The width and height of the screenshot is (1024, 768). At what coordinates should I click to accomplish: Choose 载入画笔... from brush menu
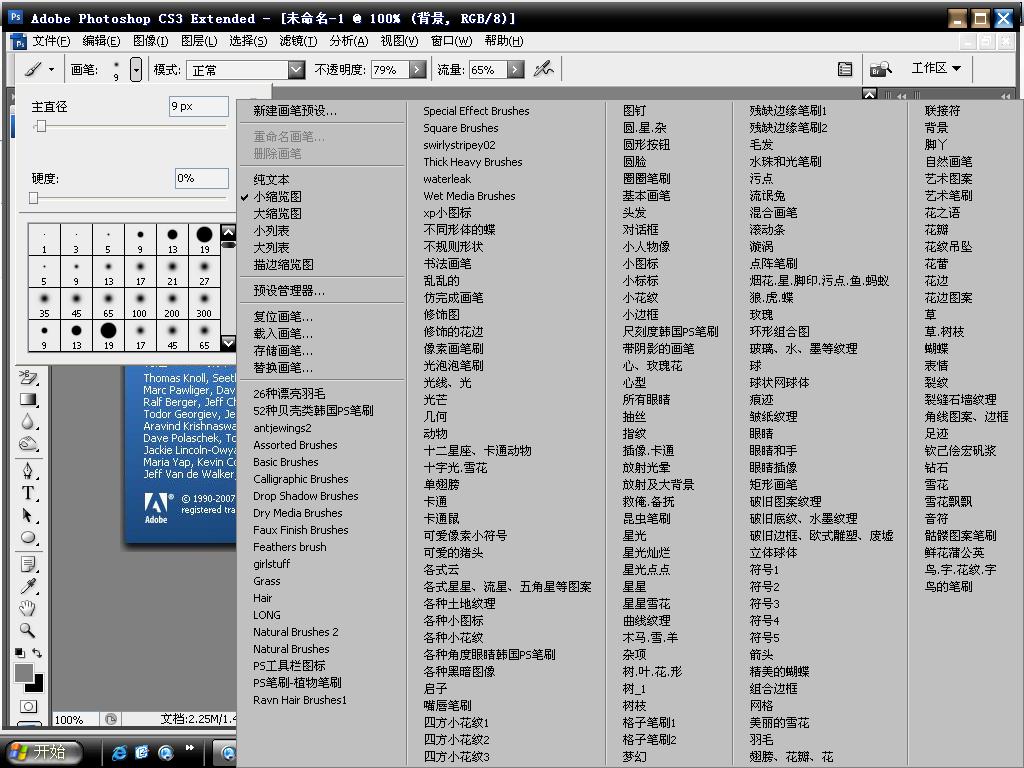[x=282, y=333]
